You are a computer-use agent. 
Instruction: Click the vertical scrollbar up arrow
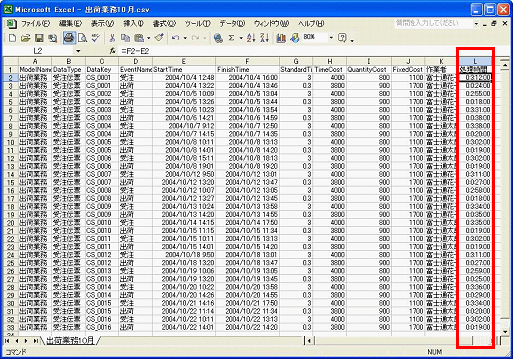click(505, 65)
